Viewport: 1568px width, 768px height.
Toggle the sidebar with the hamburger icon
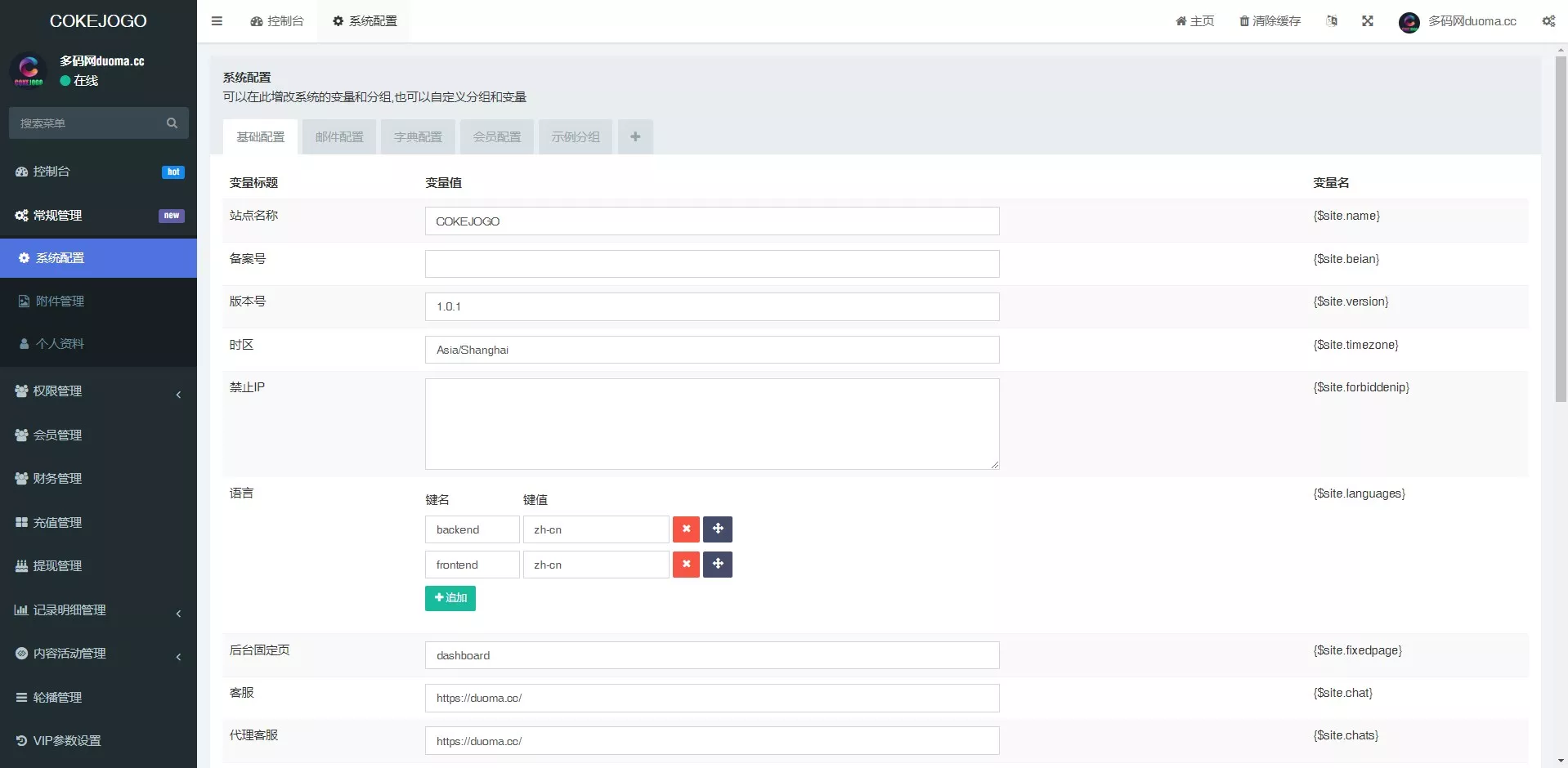click(x=217, y=20)
